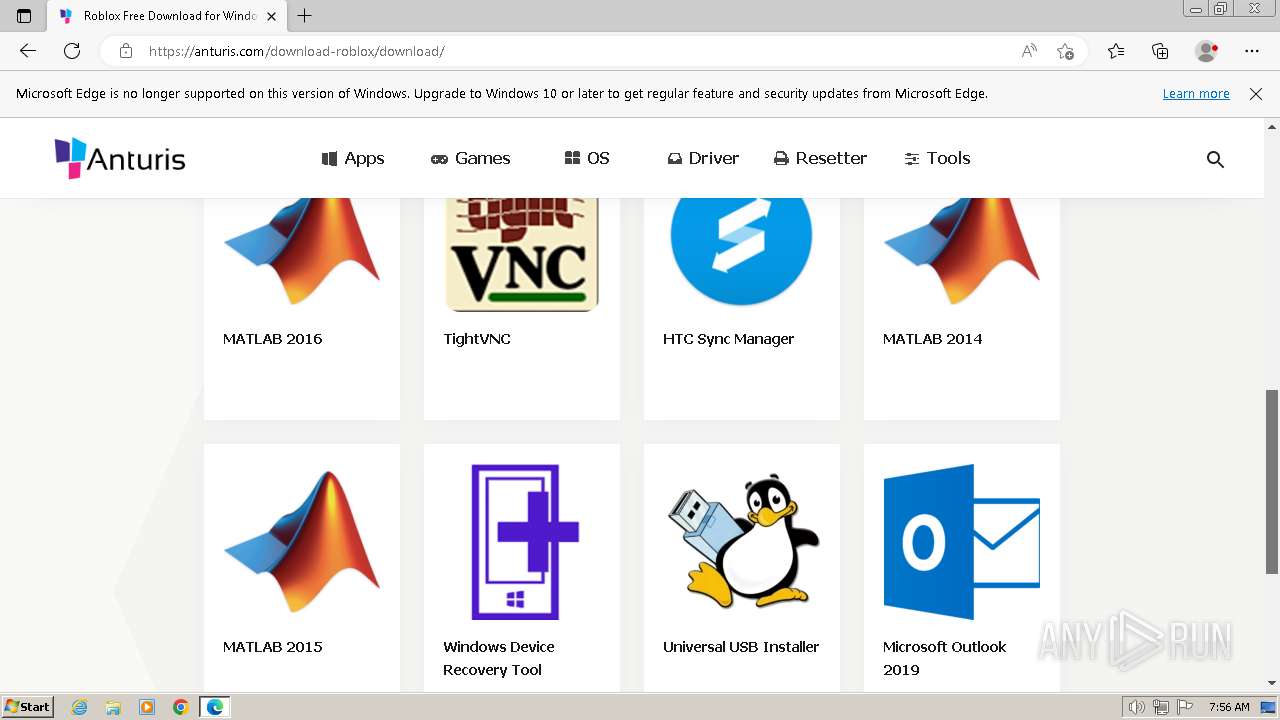Dismiss the Edge unsupported notification bar
Image resolution: width=1280 pixels, height=720 pixels.
tap(1256, 94)
